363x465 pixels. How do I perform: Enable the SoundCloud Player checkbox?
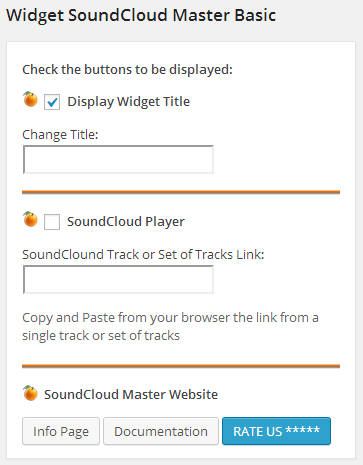[52, 222]
